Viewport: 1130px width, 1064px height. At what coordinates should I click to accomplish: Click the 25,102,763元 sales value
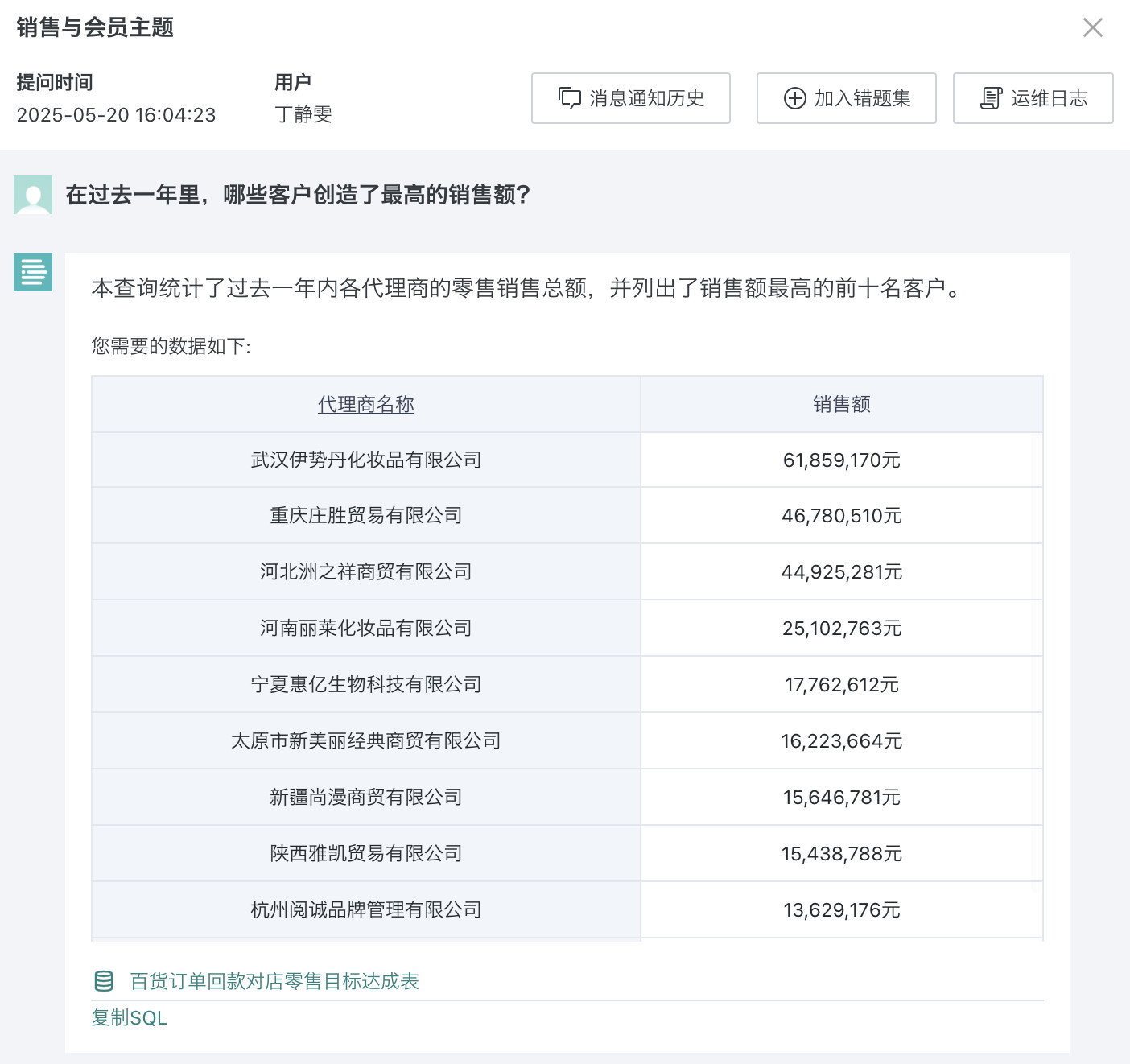pos(842,628)
